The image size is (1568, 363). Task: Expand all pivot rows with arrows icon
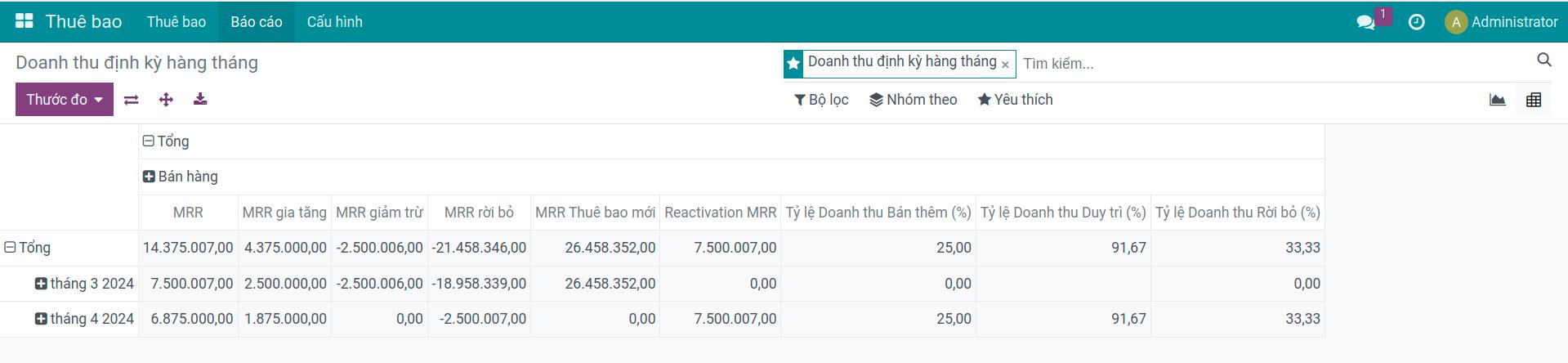(x=166, y=100)
